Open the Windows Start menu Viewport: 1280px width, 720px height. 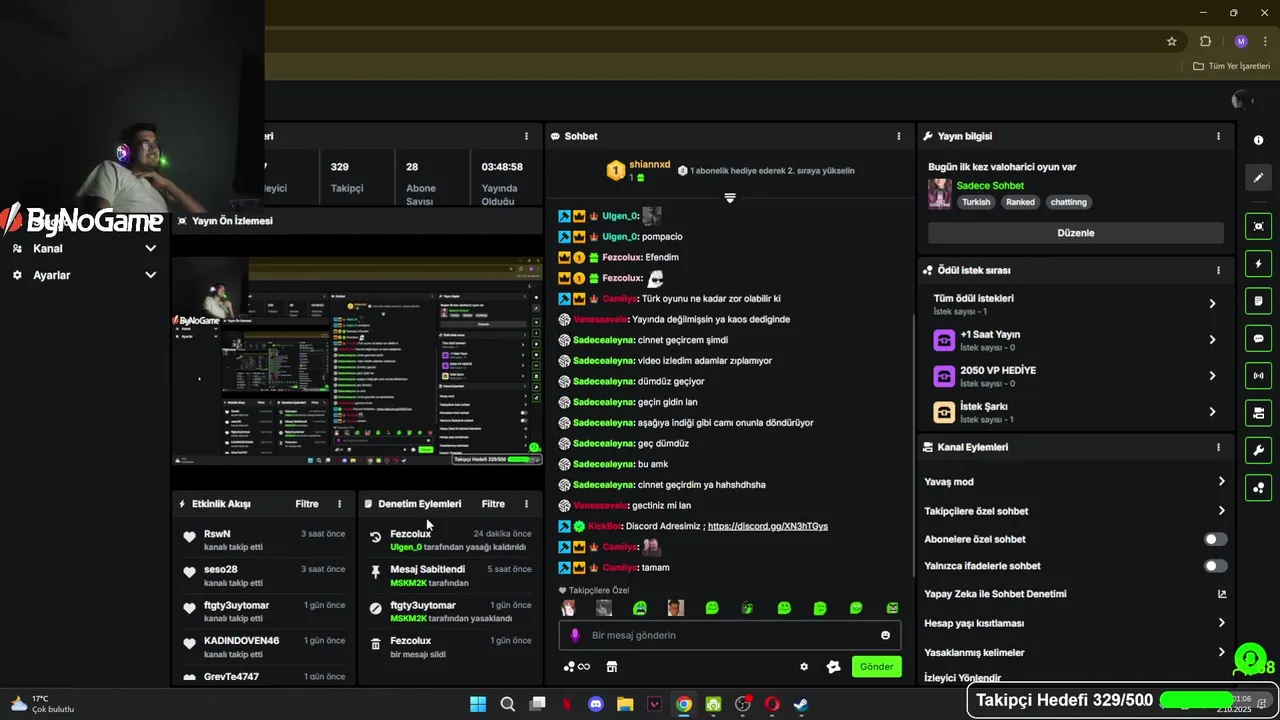[478, 704]
